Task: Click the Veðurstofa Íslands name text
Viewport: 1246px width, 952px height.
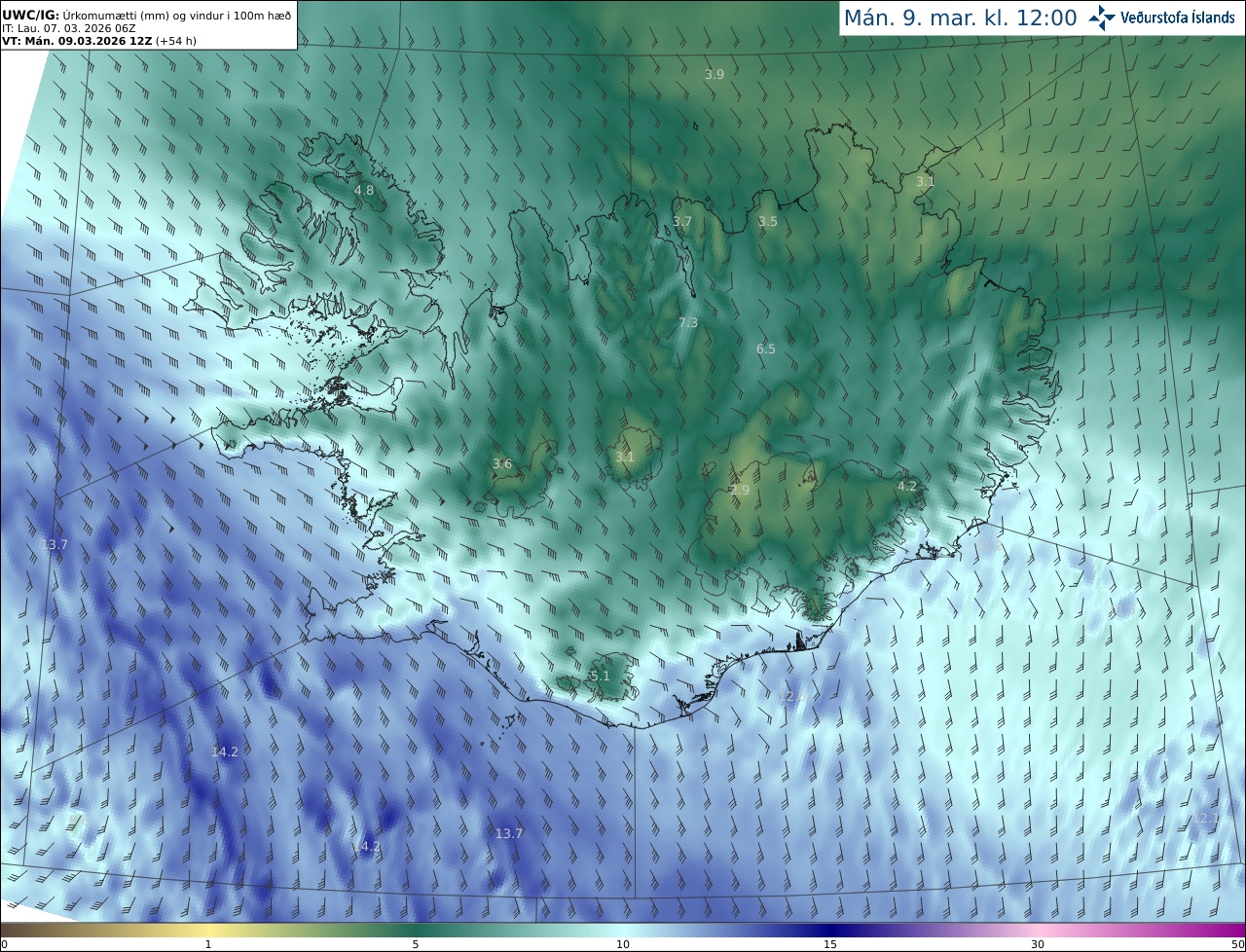Action: pos(1178,18)
